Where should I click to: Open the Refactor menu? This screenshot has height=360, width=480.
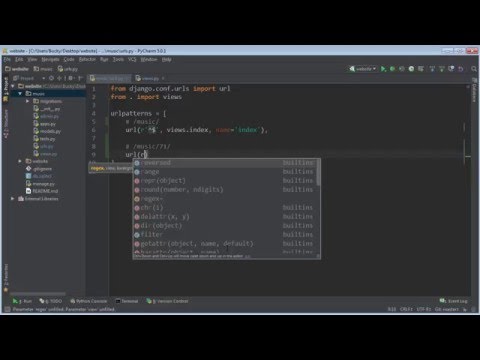click(x=87, y=59)
